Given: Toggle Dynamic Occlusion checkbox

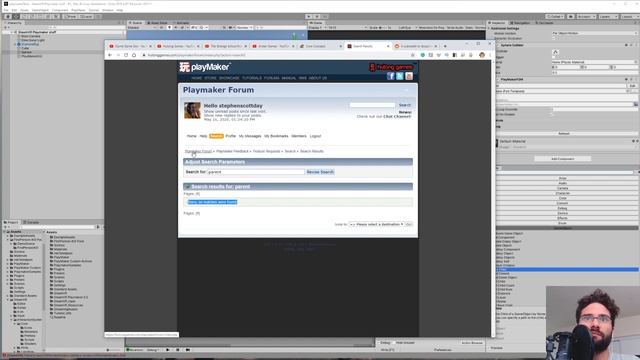Looking at the screenshot, I should pos(554,38).
